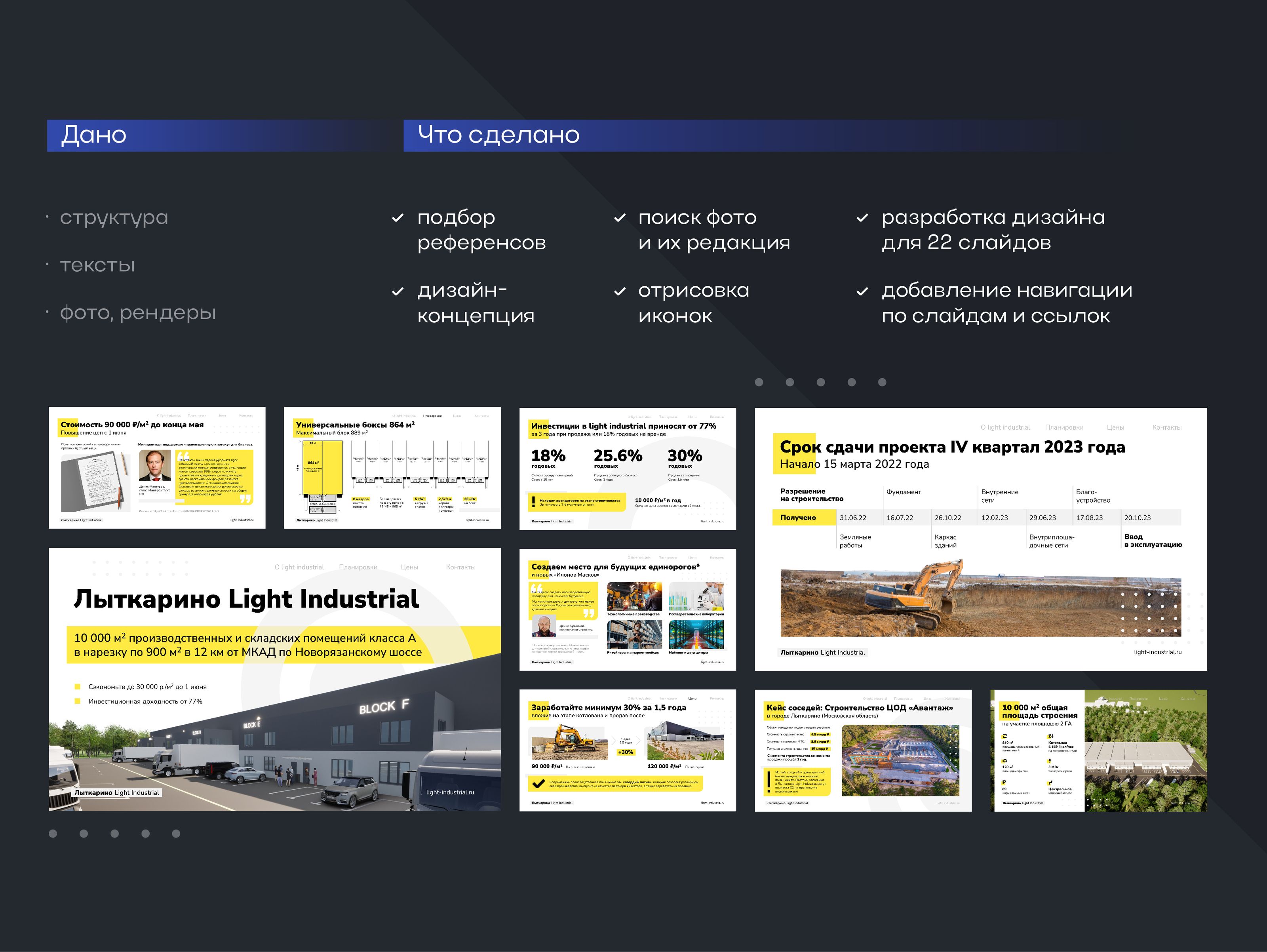Screen dimensions: 1267x952
Task: Click the checkmark beside 'отрисовка иконок'
Action: (x=619, y=291)
